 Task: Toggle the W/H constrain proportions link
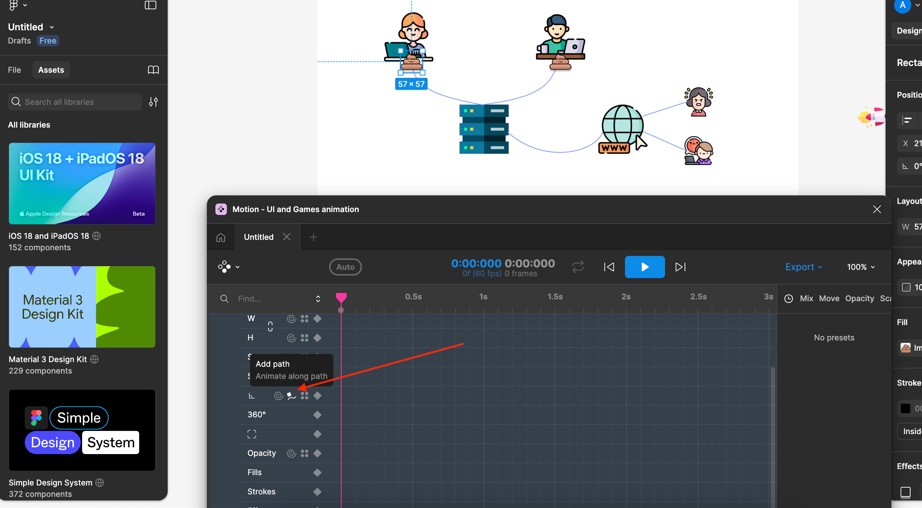point(270,327)
